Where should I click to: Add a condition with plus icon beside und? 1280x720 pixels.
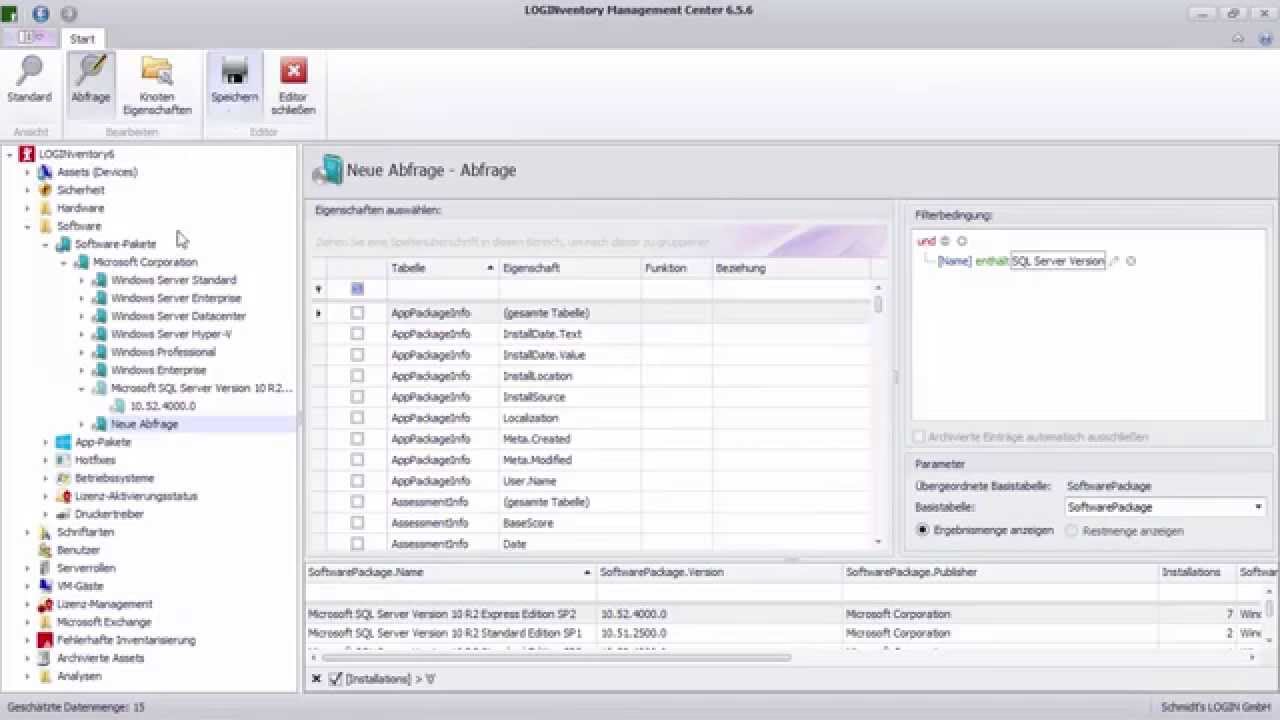point(945,241)
